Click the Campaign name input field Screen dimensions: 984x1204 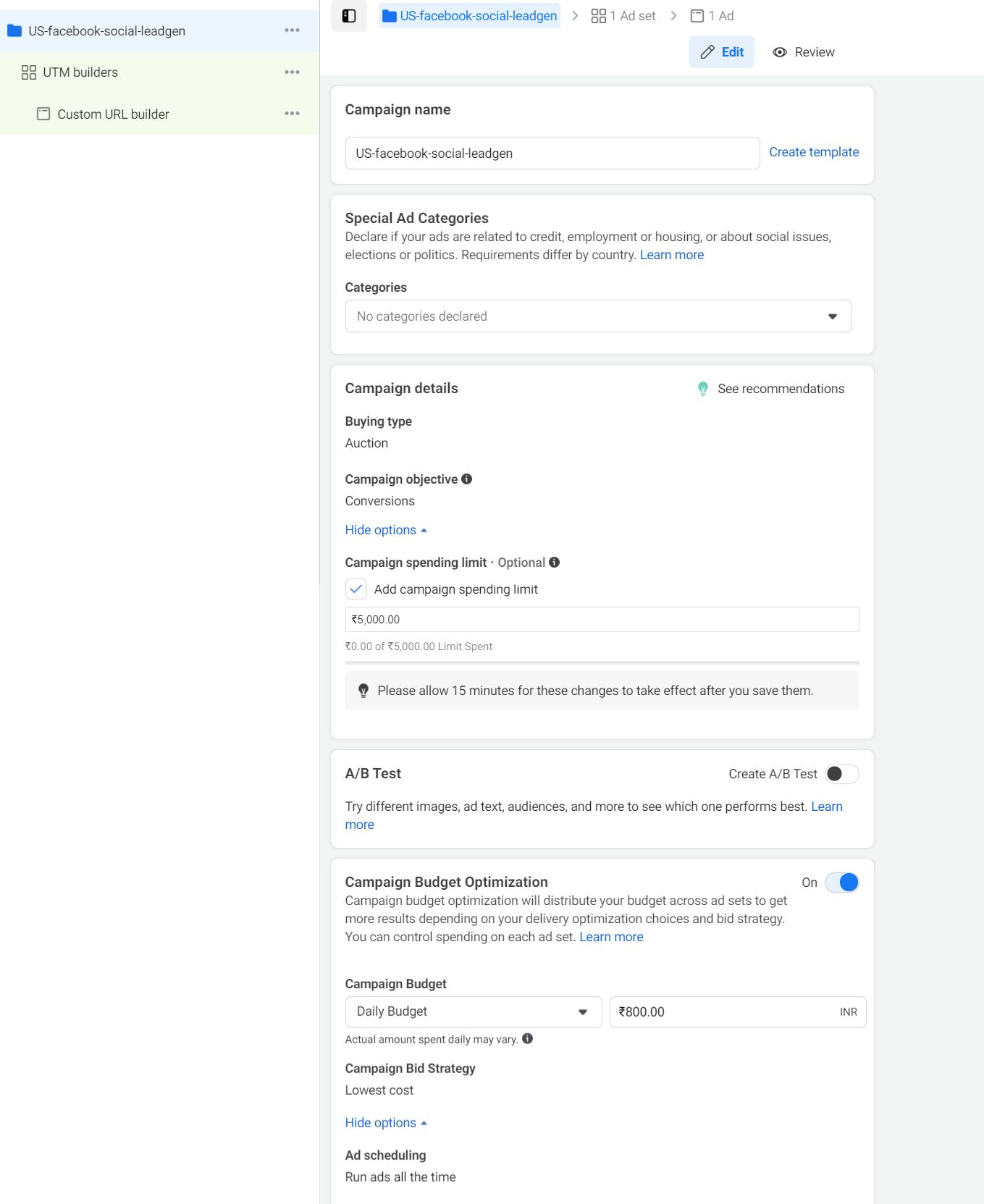[552, 153]
